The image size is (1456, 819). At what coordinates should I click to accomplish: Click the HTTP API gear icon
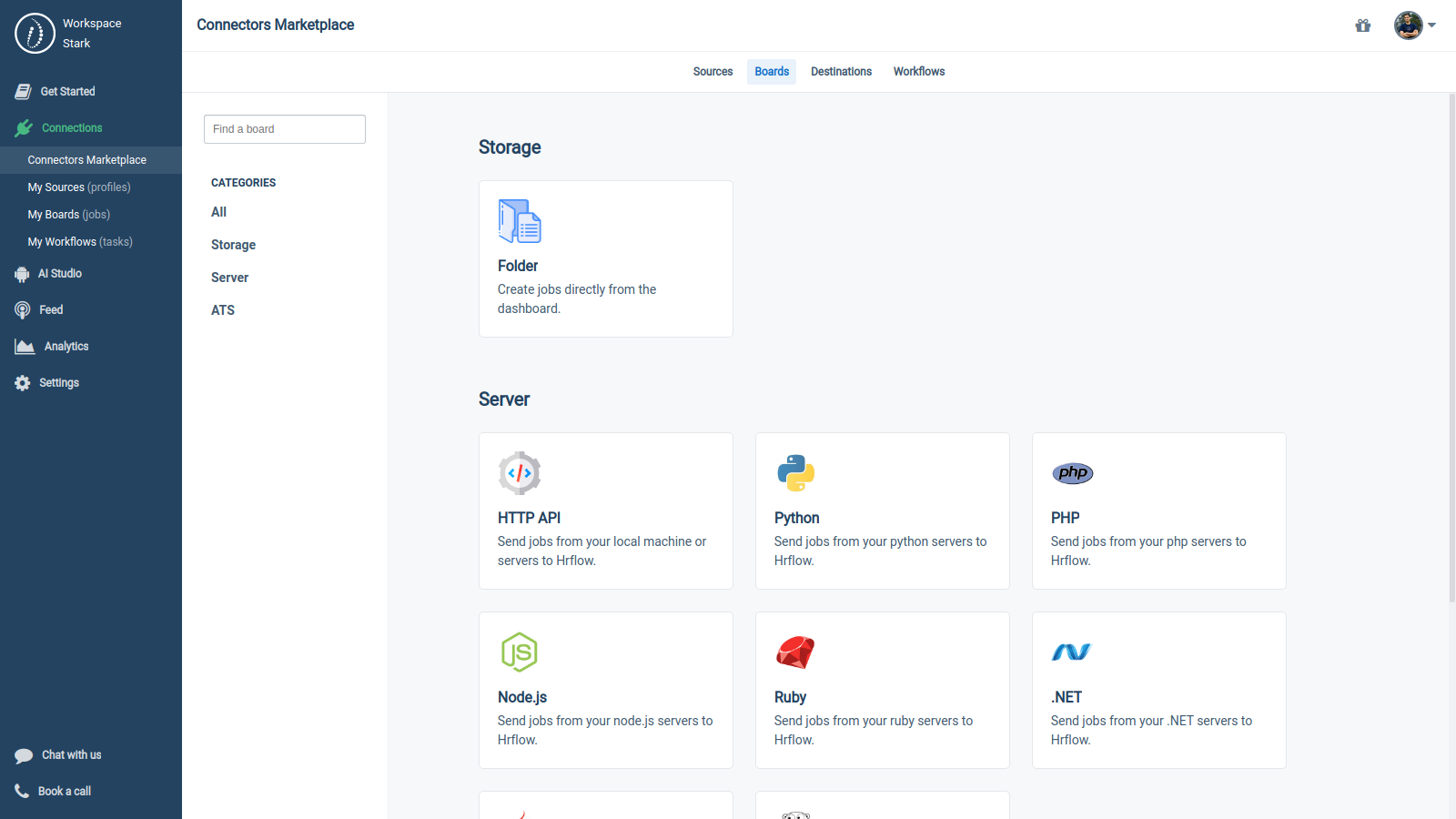[x=520, y=473]
